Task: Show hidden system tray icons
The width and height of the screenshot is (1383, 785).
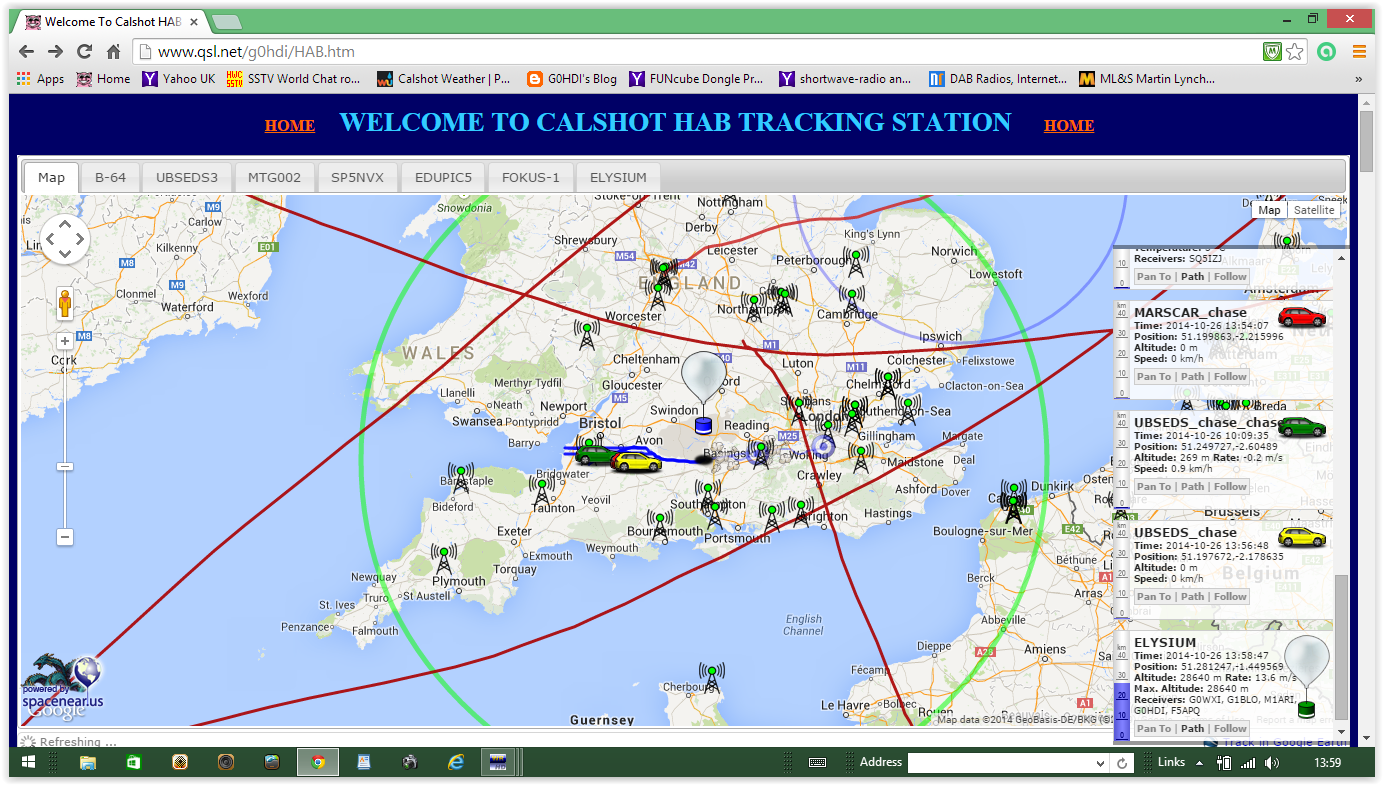Action: coord(1199,763)
